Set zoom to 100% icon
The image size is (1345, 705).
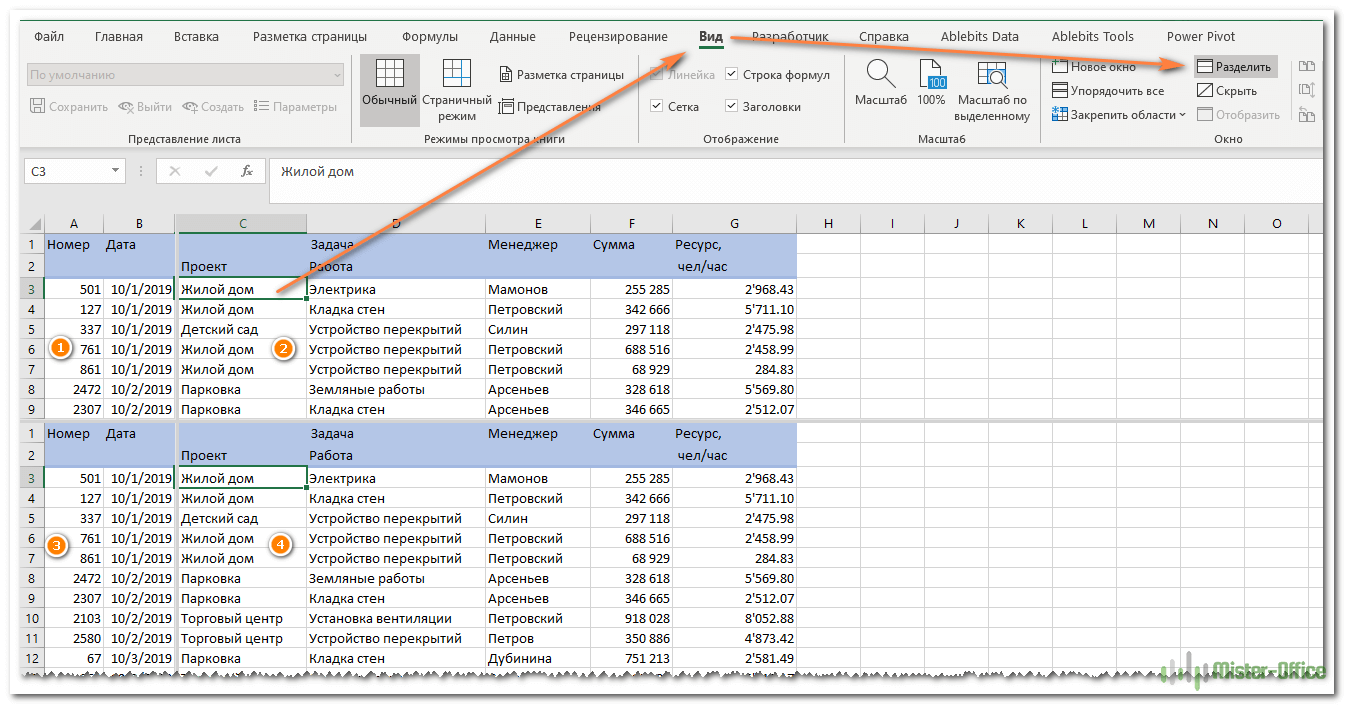931,76
